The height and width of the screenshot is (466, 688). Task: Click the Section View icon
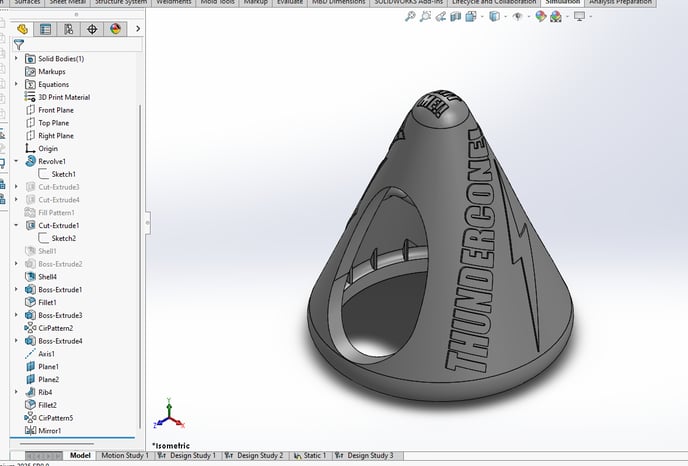click(456, 17)
